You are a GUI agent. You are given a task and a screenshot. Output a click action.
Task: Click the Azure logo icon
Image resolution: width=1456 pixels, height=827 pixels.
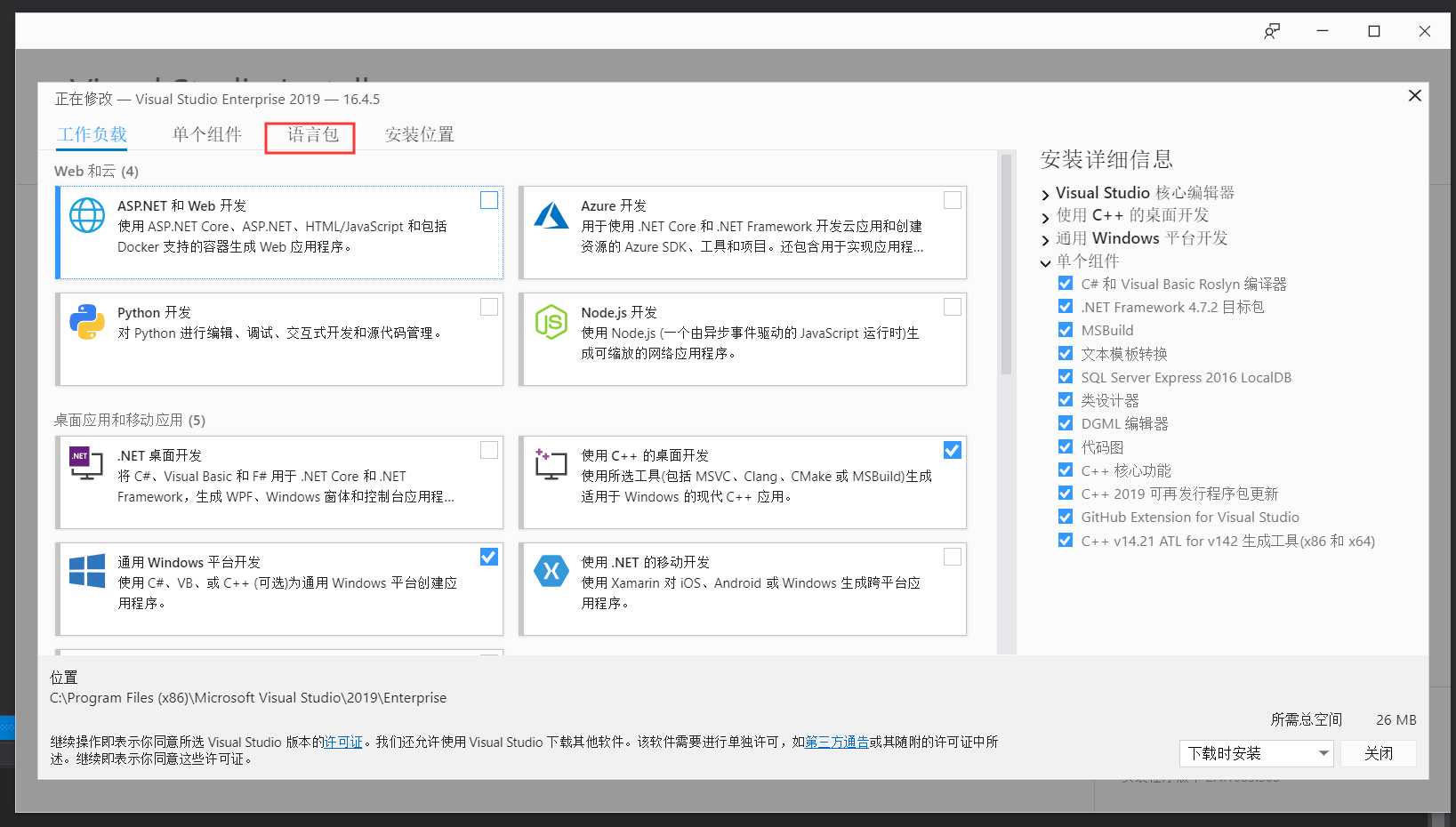click(x=551, y=215)
